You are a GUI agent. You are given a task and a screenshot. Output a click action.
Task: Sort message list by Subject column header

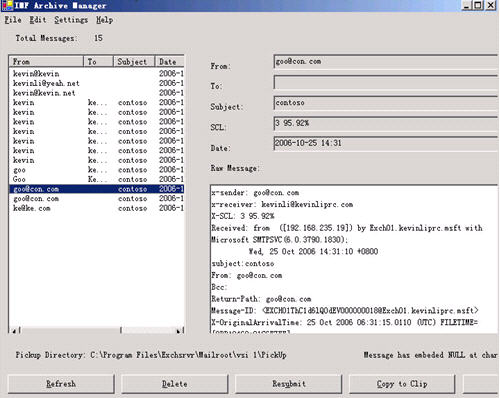(x=134, y=62)
